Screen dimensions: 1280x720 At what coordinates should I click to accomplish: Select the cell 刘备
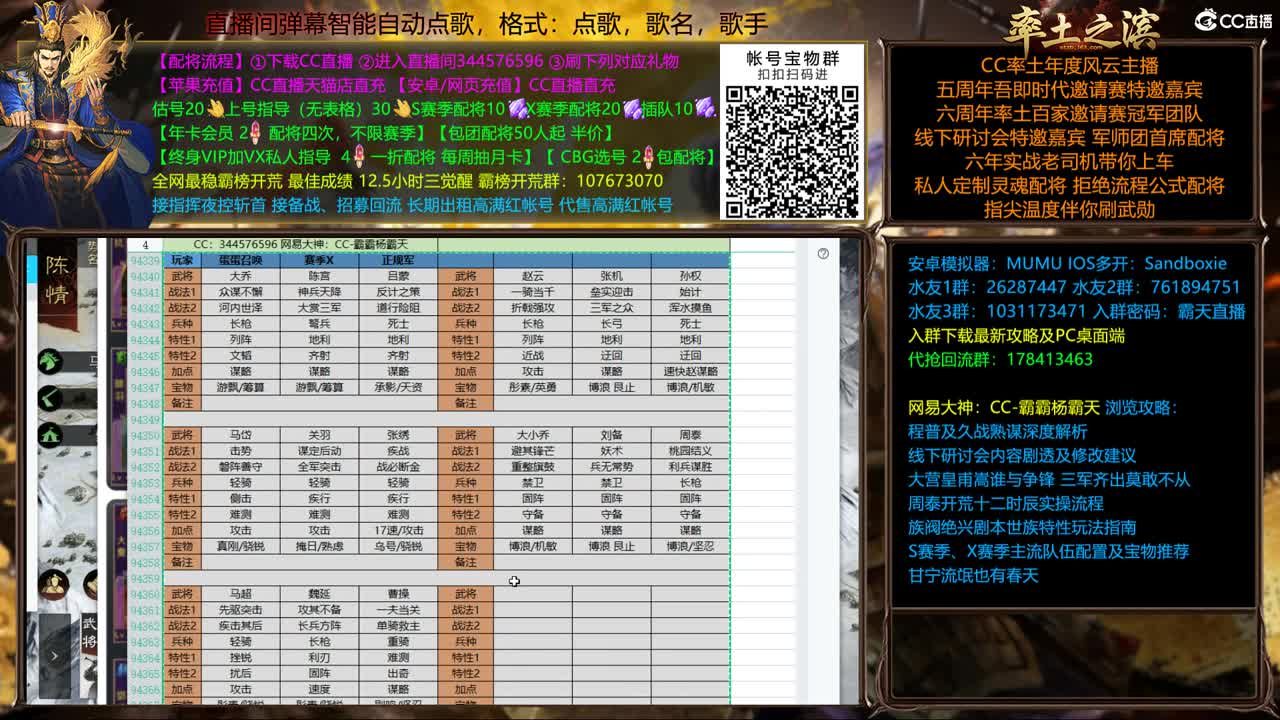coord(611,435)
